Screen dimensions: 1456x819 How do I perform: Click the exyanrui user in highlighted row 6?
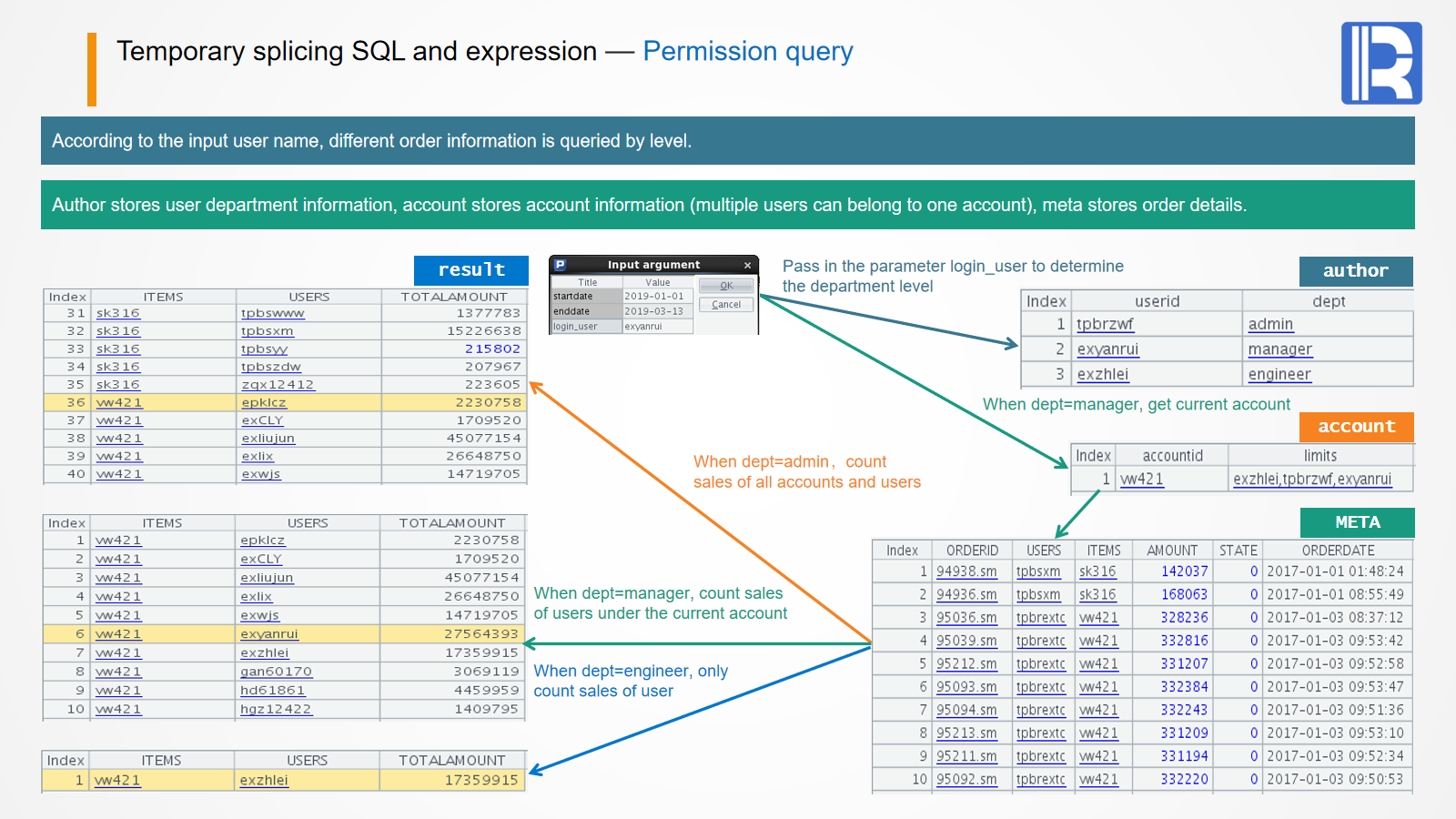269,634
